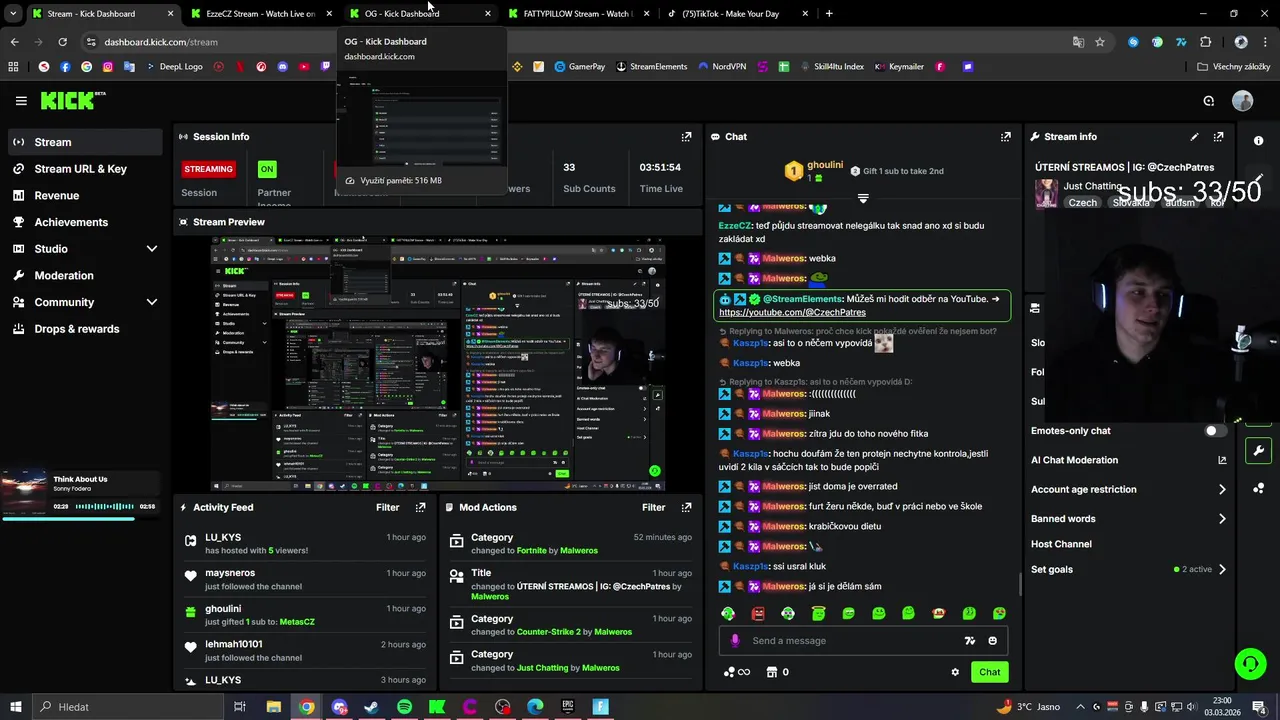1280x720 pixels.
Task: Go to Stream in the sidebar
Action: [84, 142]
